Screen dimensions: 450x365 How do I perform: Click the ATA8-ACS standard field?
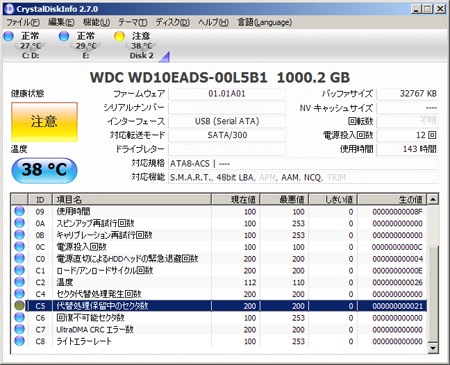[303, 163]
